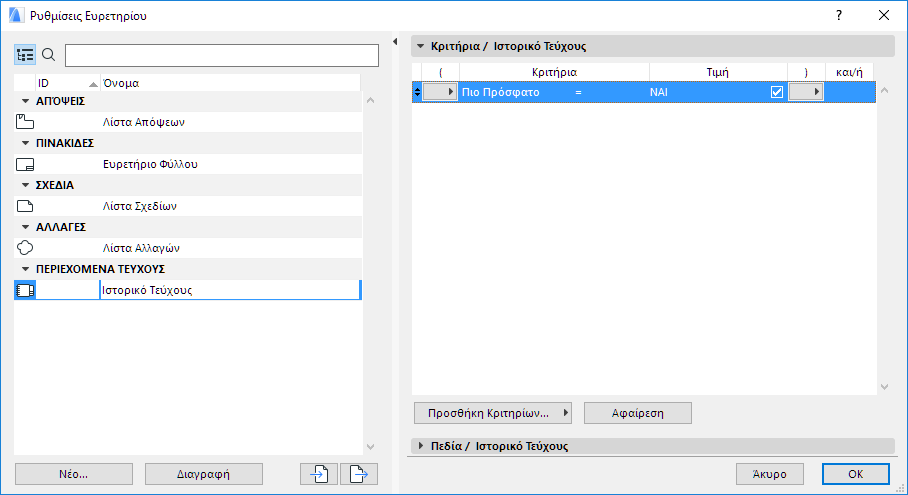Collapse the ΑΛΛΑΓΕΣ group

pyautogui.click(x=25, y=227)
